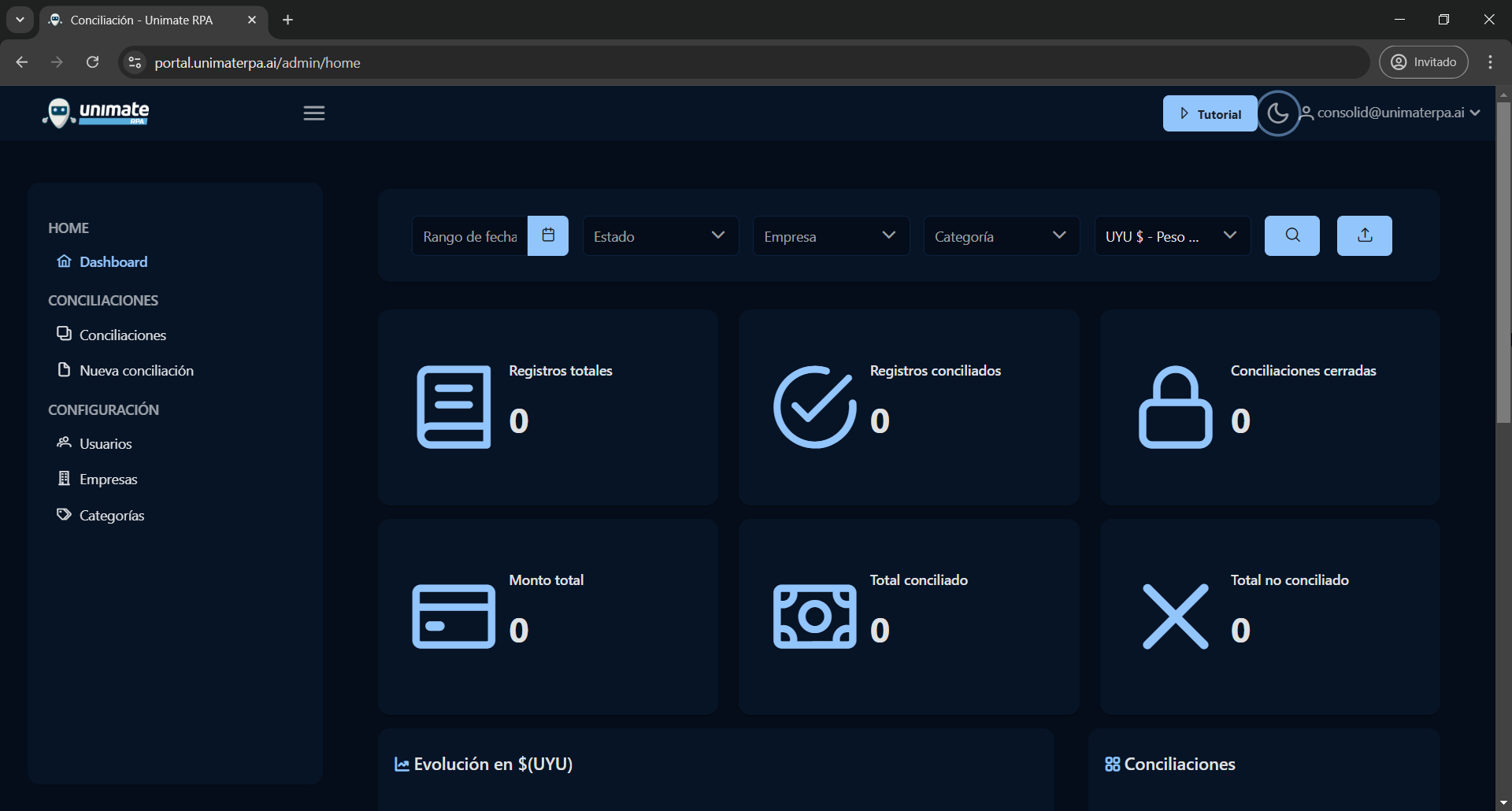1512x811 pixels.
Task: Select the Conciliación - Unimate RPA tab
Action: point(142,20)
